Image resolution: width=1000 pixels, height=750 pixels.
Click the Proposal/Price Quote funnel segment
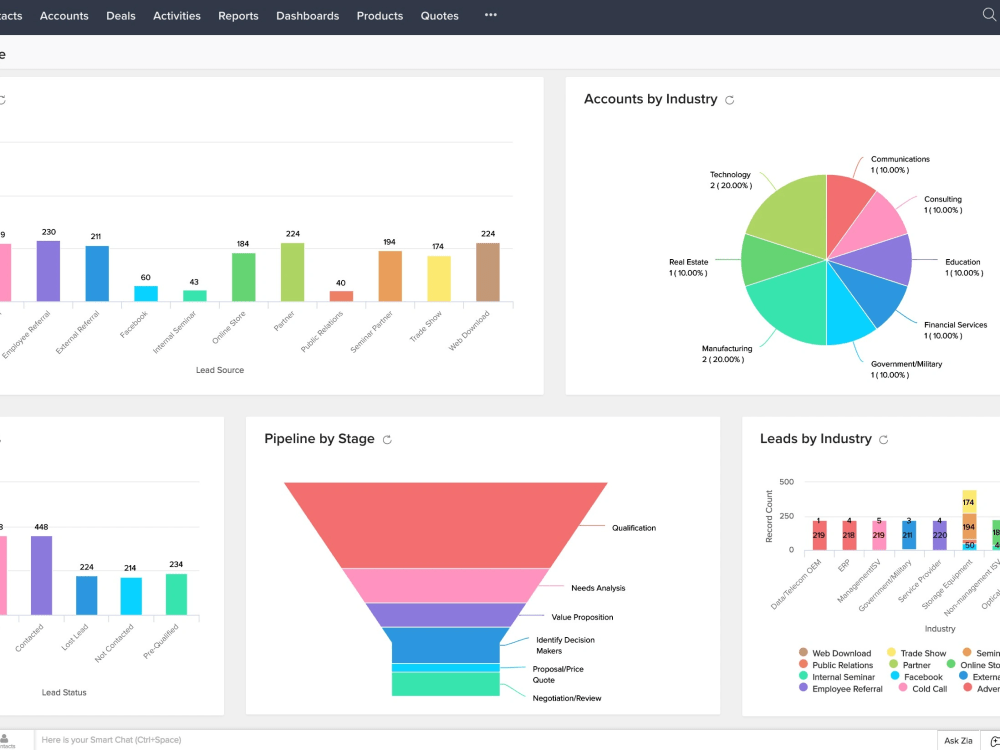point(445,668)
